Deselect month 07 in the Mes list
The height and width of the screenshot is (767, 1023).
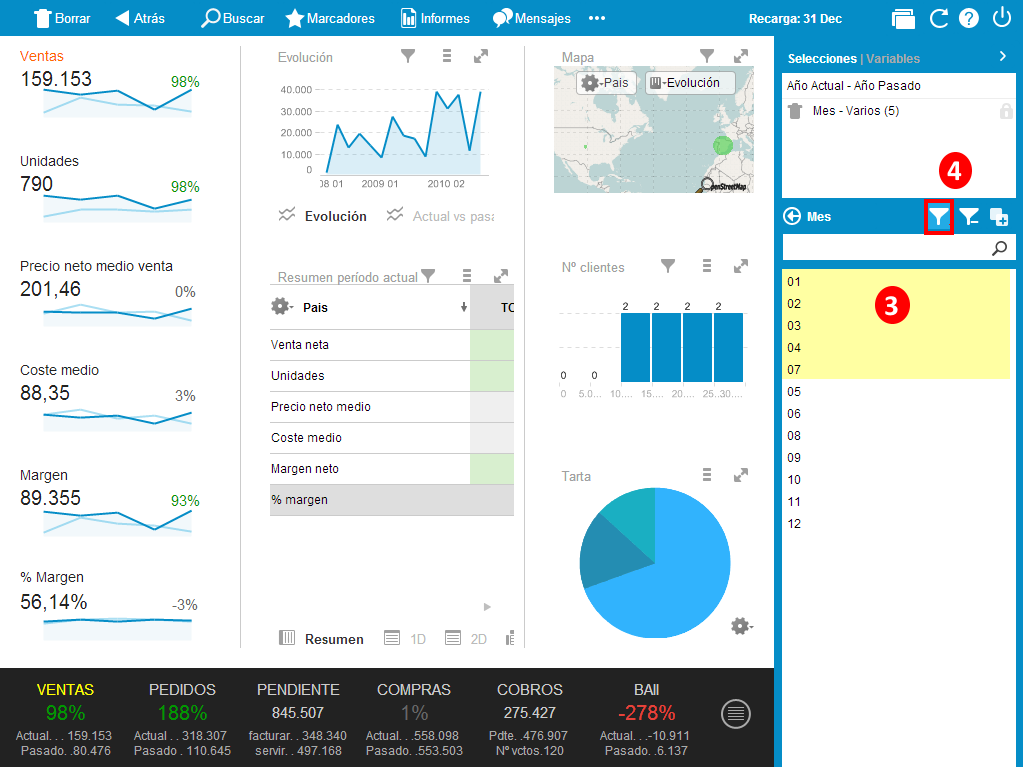pyautogui.click(x=794, y=370)
